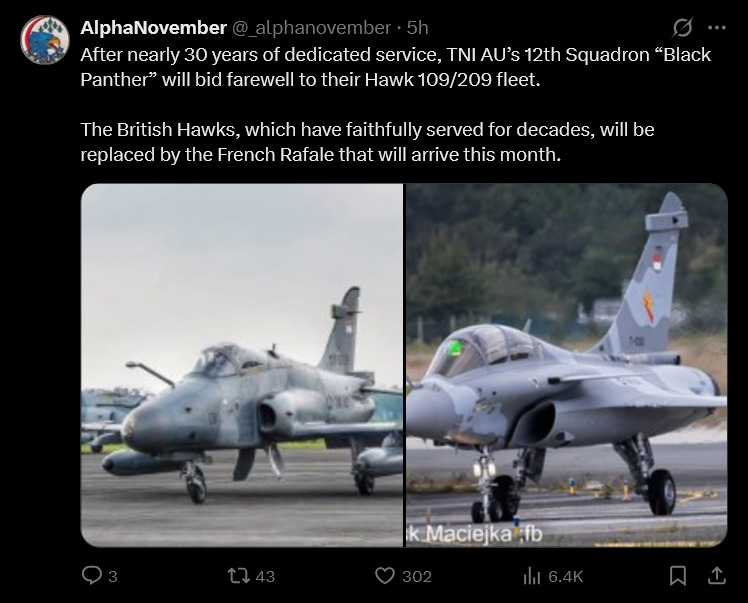Screen dimensions: 748x603
Task: Open the Hawk jet photo on the left
Action: click(x=241, y=365)
